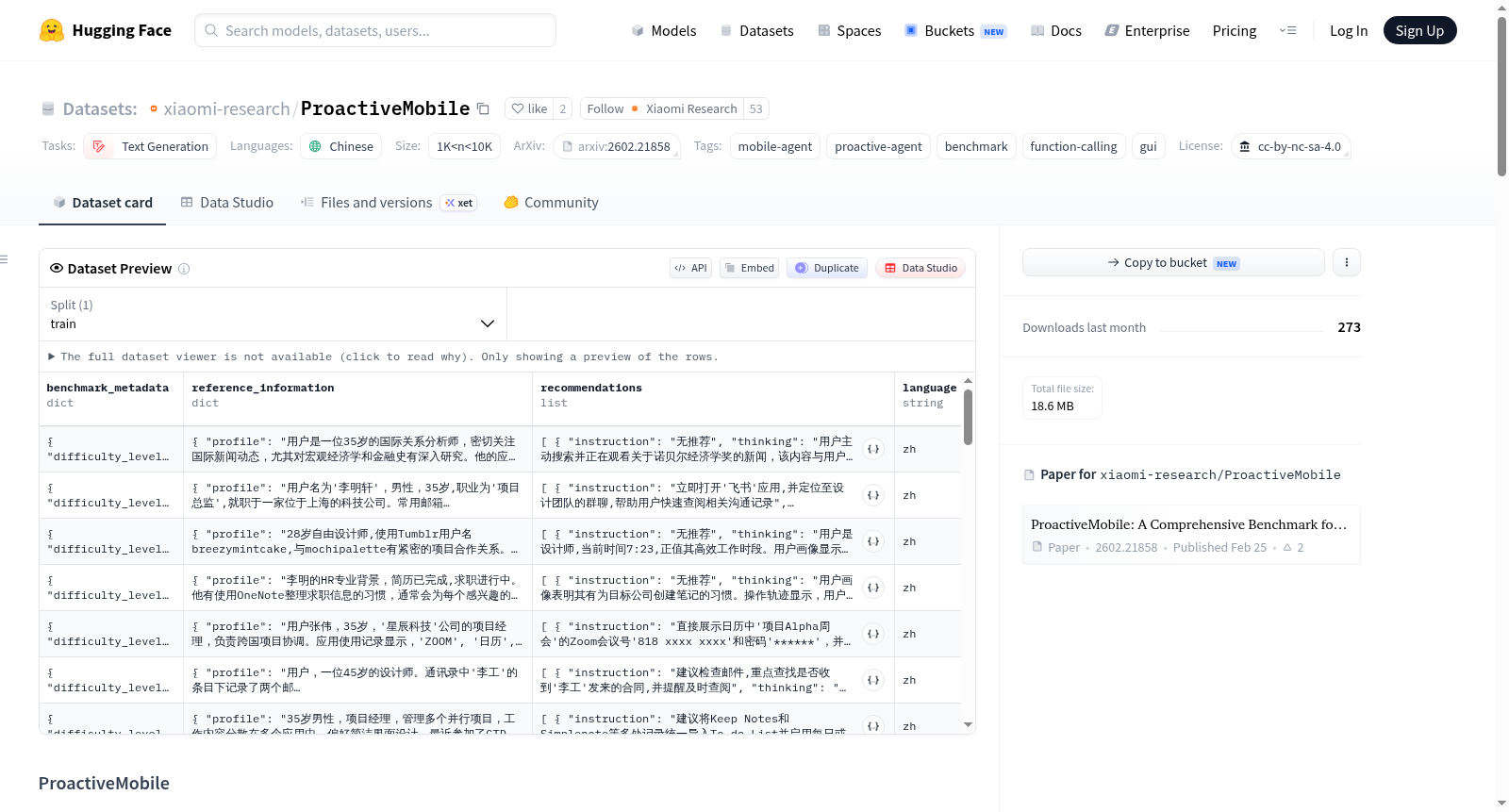Viewport: 1509px width, 812px height.
Task: Expand JSON braces icon in first zh row
Action: pos(873,449)
